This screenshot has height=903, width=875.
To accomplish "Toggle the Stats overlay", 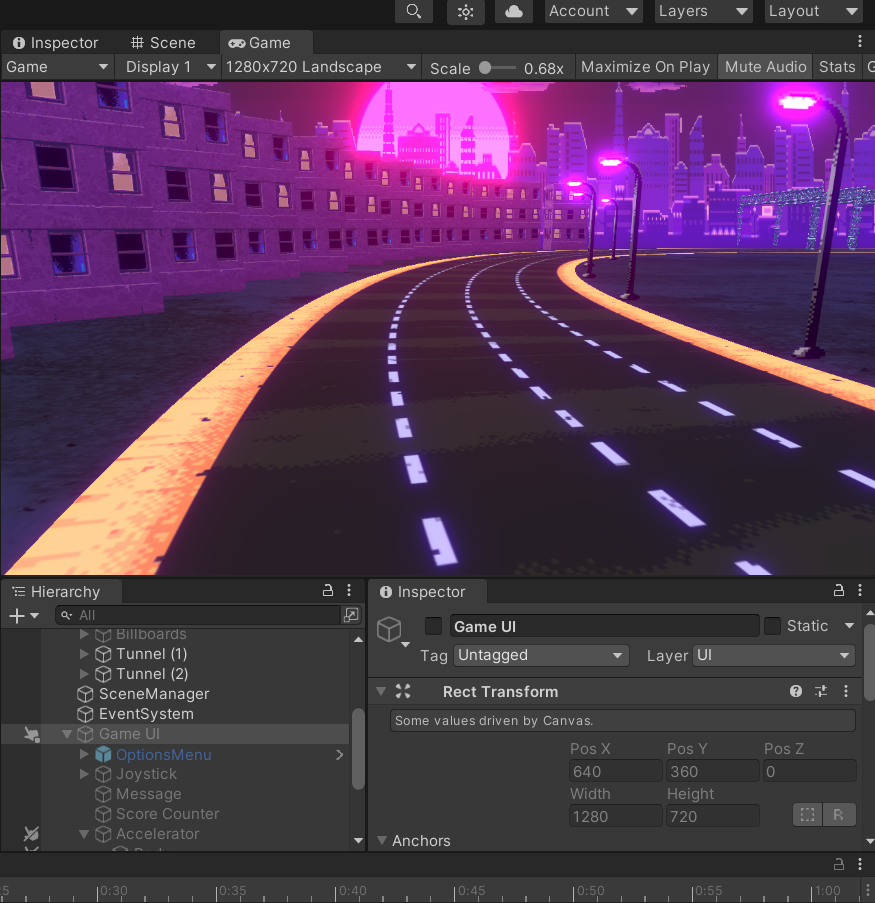I will [837, 67].
